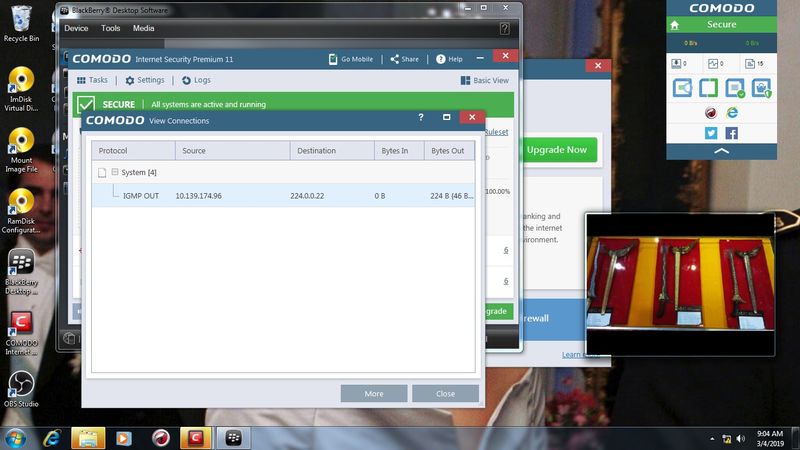Click the BlackBerry taskbar button
The width and height of the screenshot is (800, 450).
tap(234, 438)
